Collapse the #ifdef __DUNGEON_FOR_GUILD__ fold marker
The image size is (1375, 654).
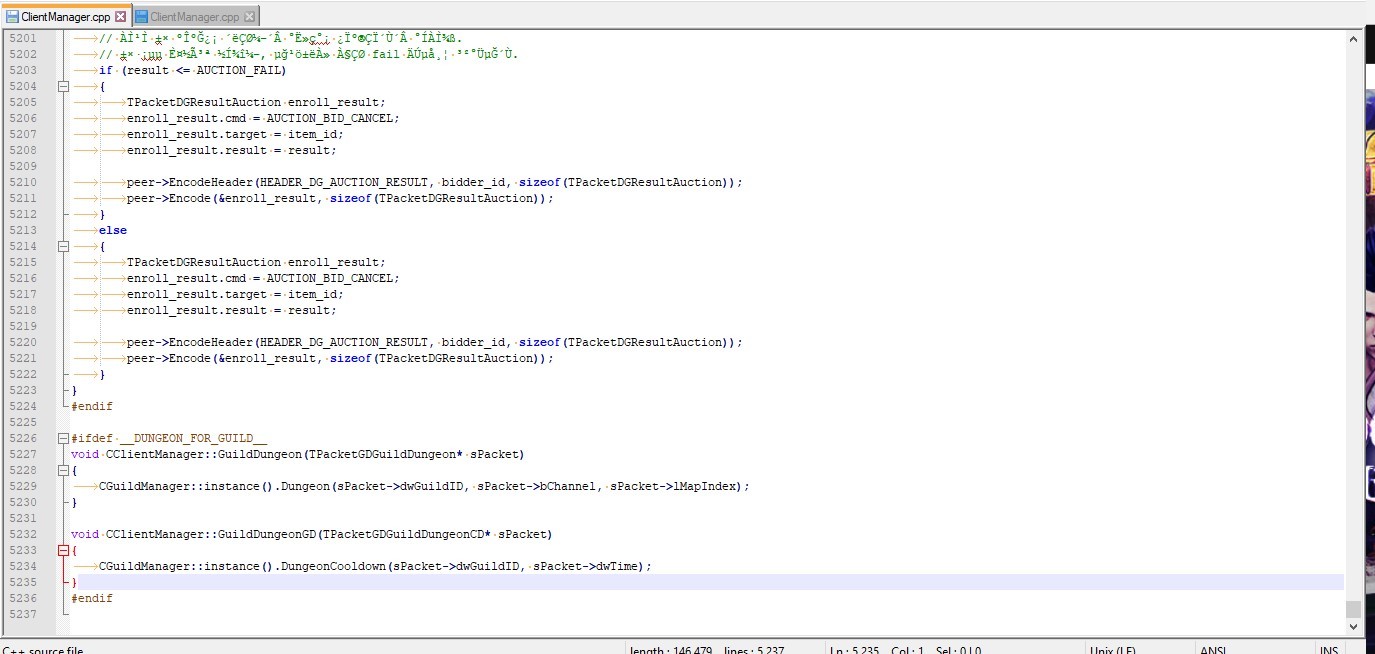(x=64, y=438)
